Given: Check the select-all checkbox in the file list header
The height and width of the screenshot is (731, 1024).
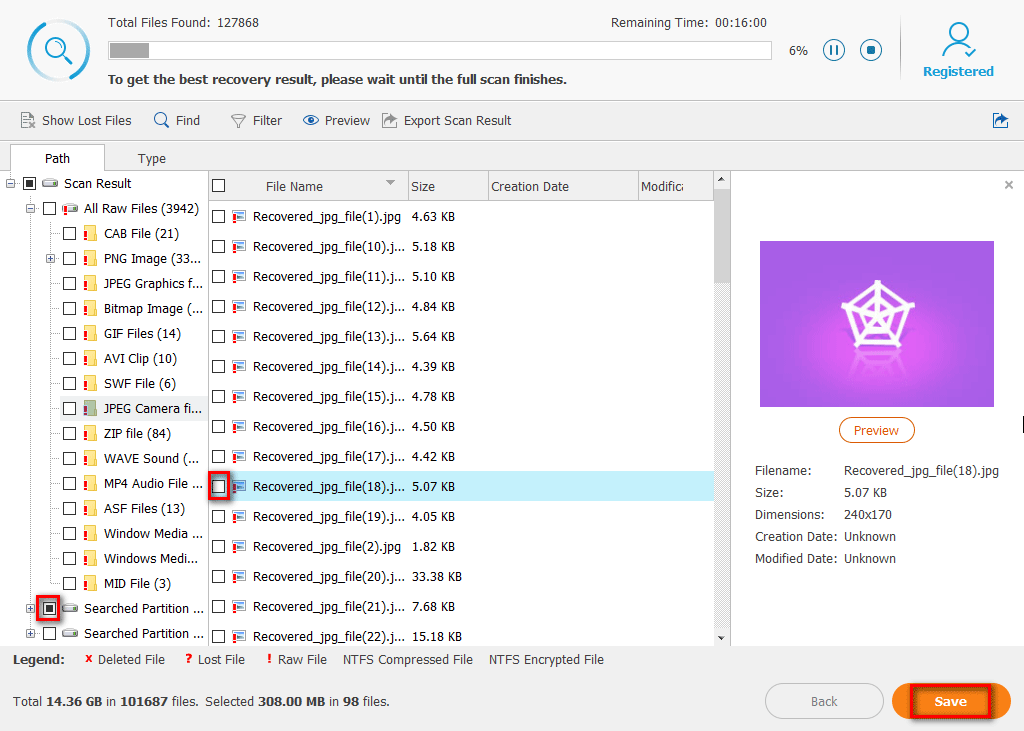Looking at the screenshot, I should pyautogui.click(x=219, y=186).
